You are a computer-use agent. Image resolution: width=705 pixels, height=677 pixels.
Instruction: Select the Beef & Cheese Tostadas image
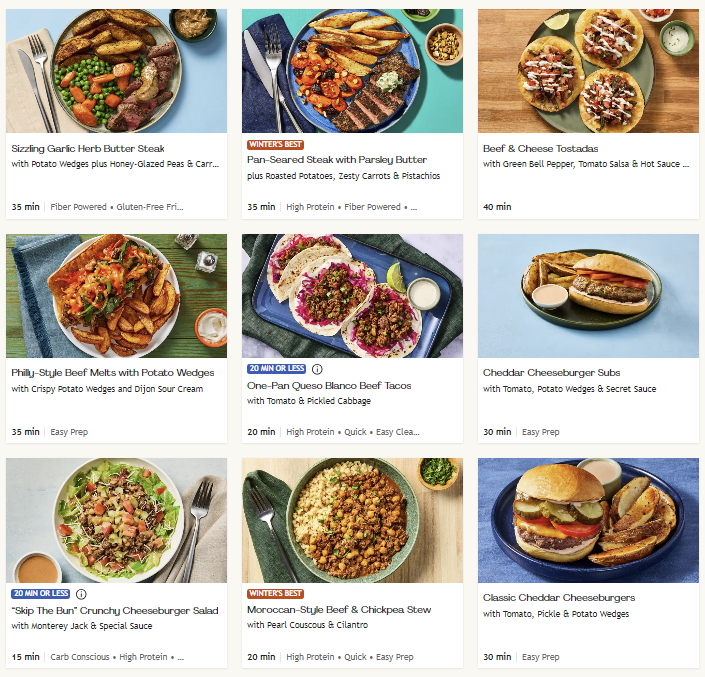(588, 71)
